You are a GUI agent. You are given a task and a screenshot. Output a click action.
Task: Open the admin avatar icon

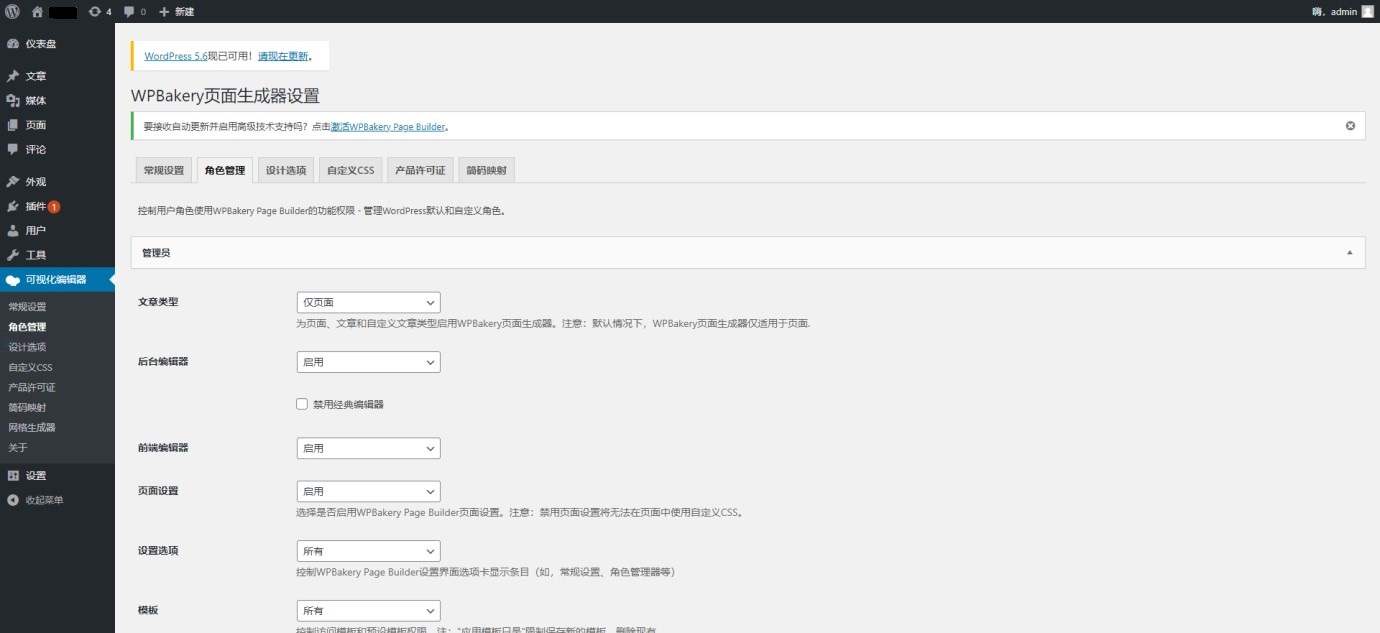1367,12
